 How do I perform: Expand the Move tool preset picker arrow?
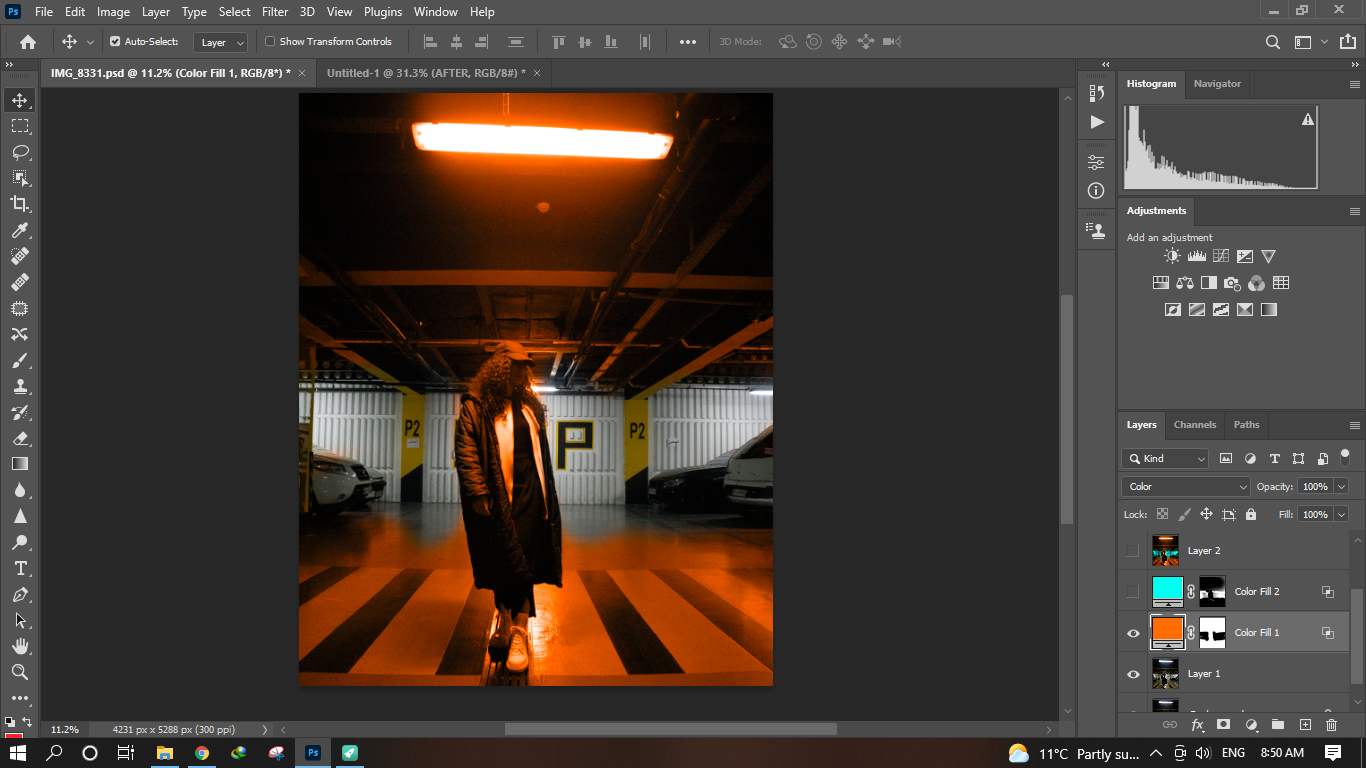point(90,42)
